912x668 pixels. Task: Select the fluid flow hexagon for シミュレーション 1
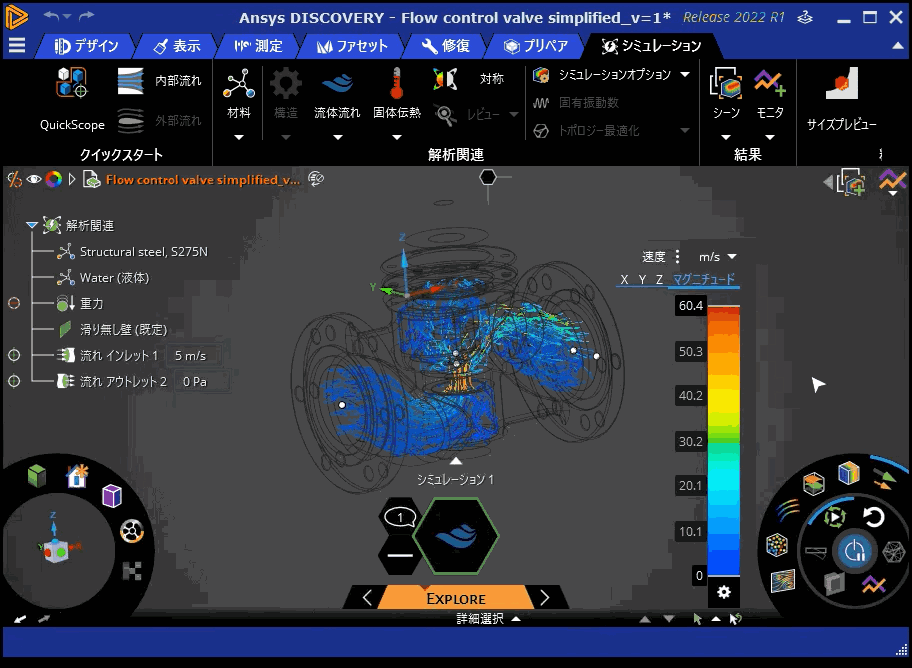tap(456, 536)
